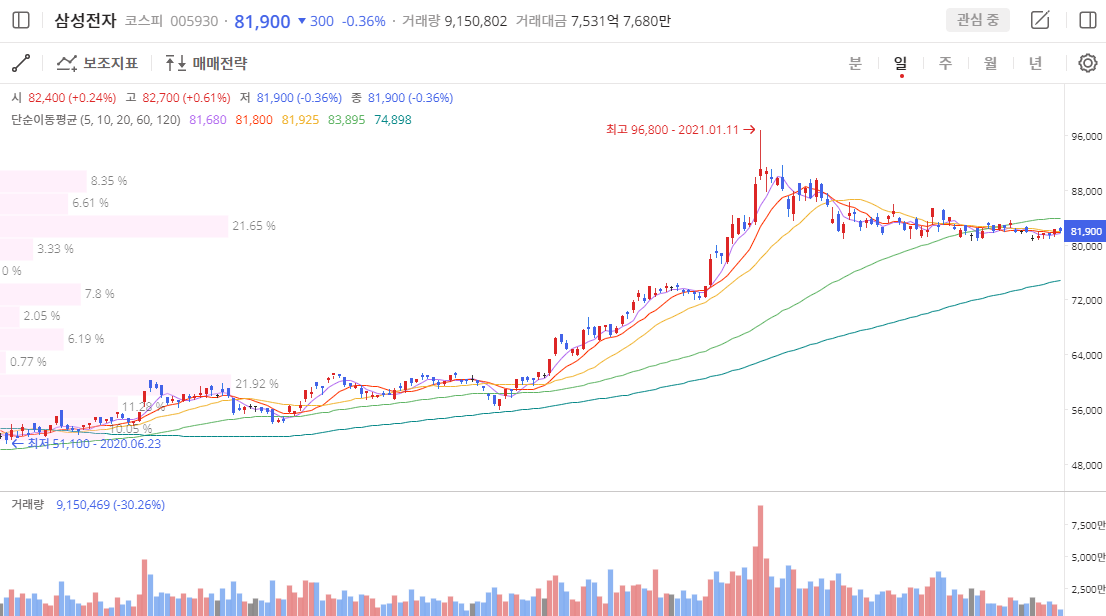Switch to 분 minute chart
This screenshot has height=616, width=1106.
coord(855,63)
